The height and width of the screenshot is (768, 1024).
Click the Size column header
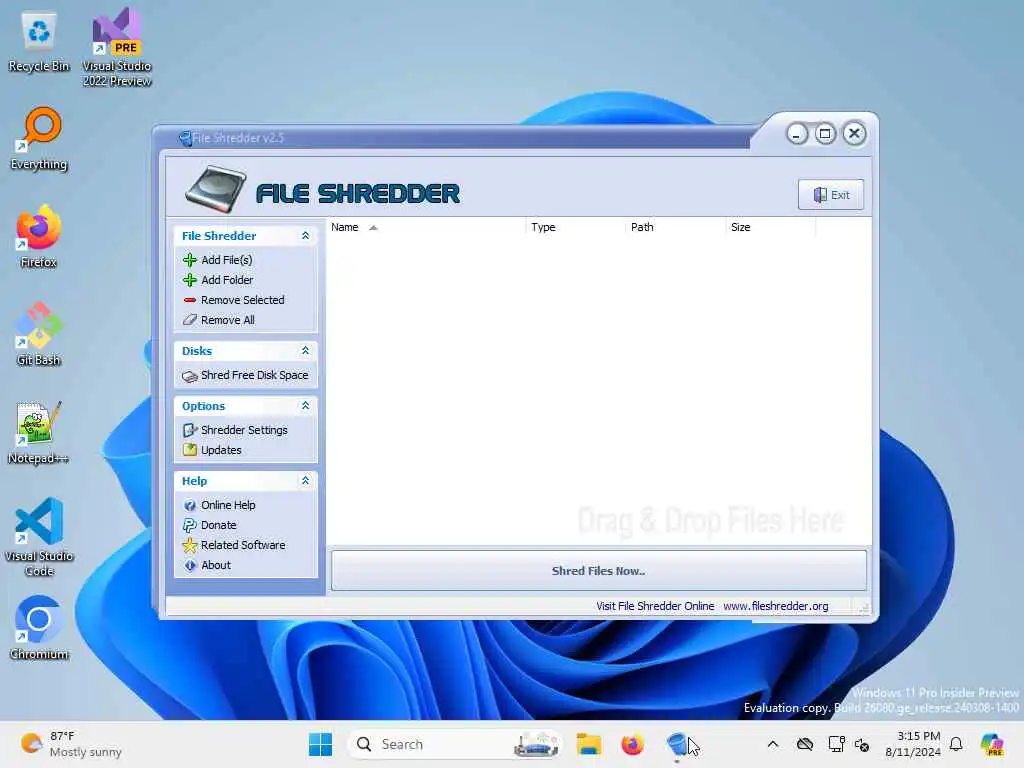click(771, 227)
